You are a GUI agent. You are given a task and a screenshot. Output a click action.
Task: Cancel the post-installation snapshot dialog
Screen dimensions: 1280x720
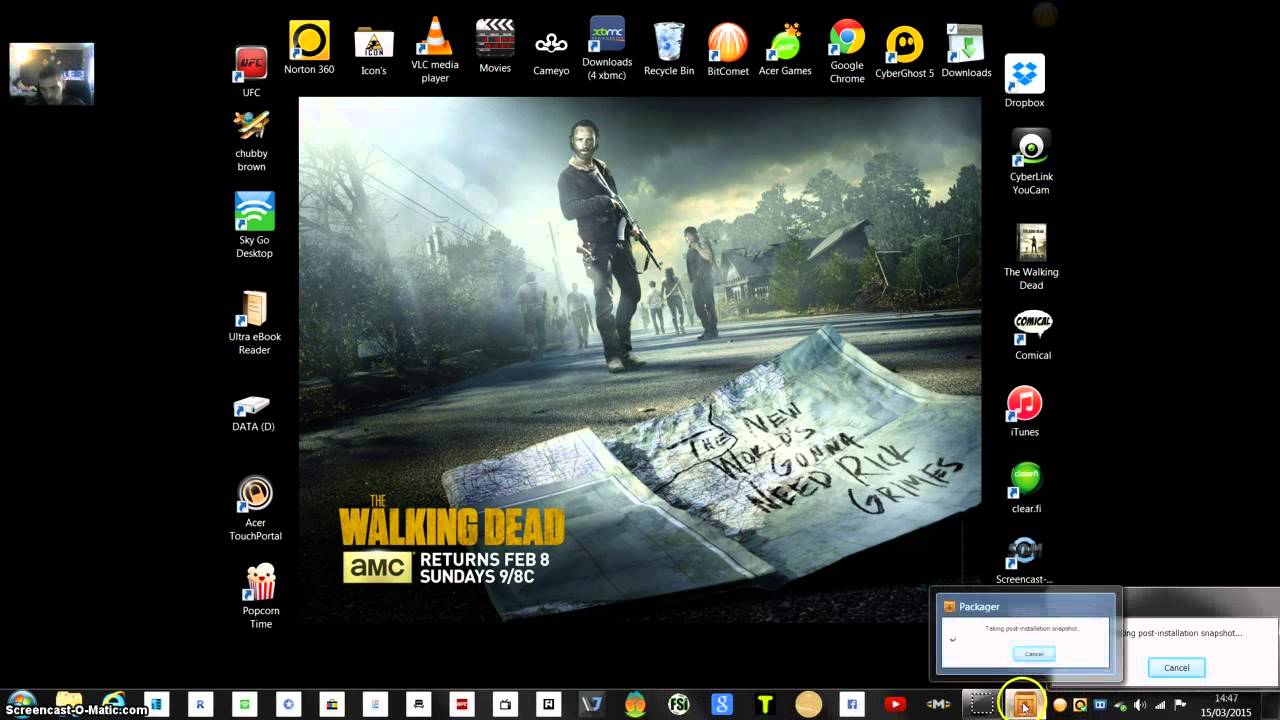[1176, 668]
